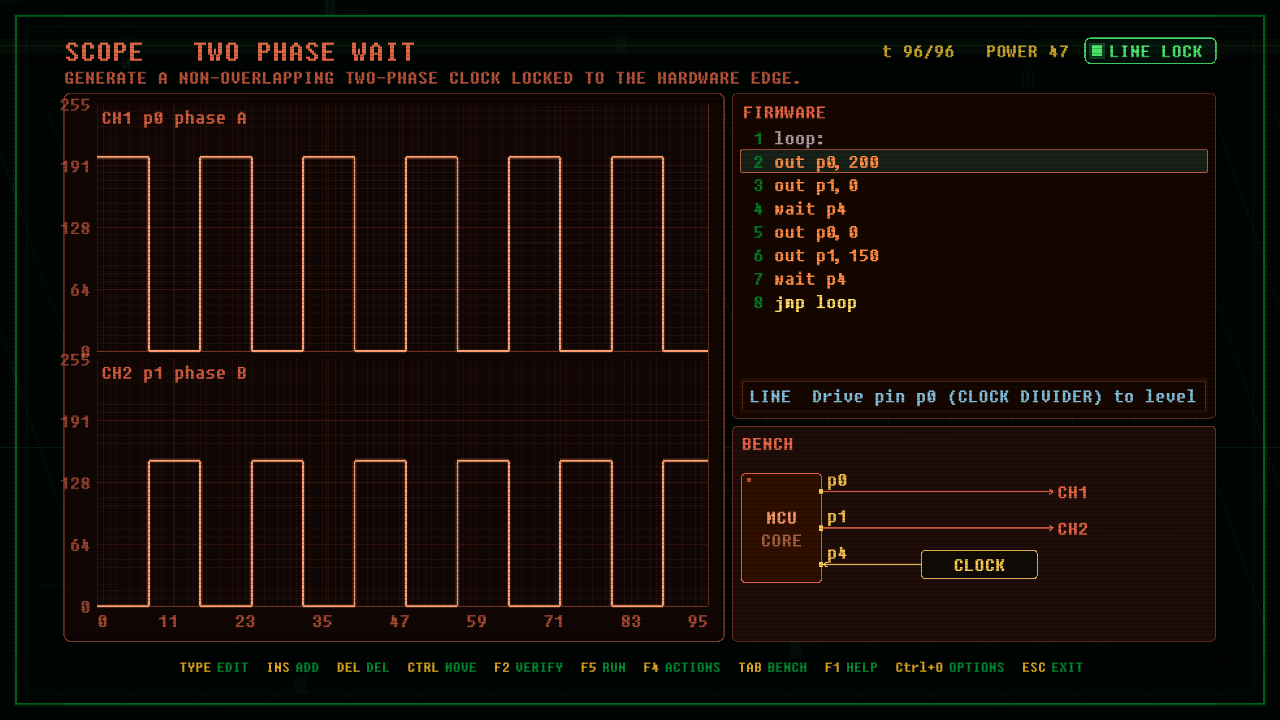
Task: Click DEL DEL in the bottom bar
Action: 363,667
